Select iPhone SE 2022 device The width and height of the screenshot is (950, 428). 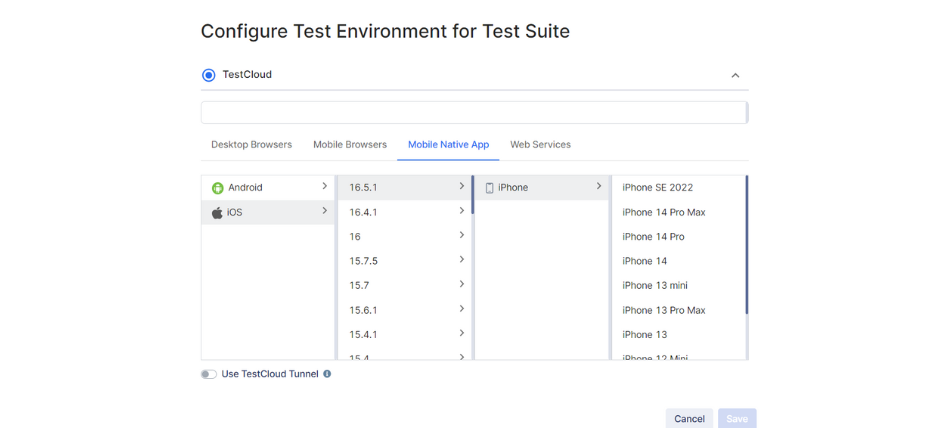[x=678, y=188]
